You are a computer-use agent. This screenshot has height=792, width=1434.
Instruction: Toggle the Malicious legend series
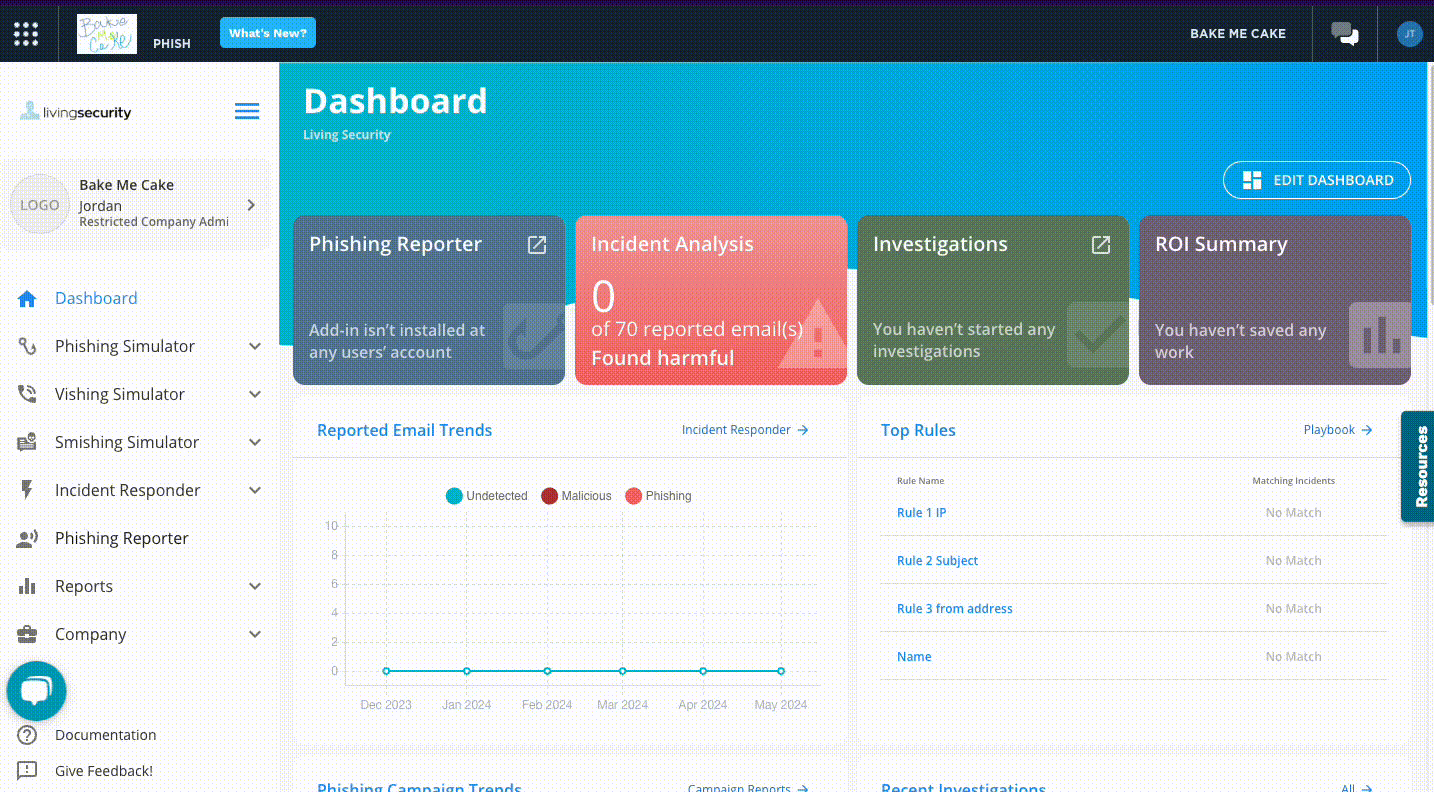tap(576, 496)
